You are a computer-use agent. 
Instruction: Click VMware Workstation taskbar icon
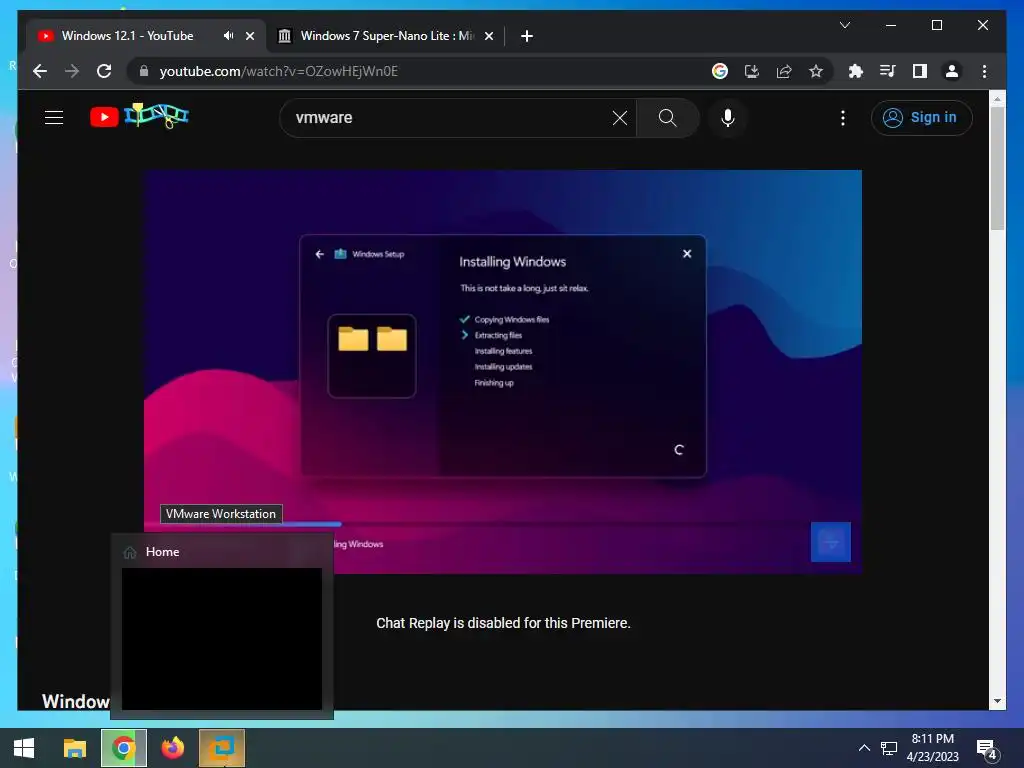coord(222,748)
